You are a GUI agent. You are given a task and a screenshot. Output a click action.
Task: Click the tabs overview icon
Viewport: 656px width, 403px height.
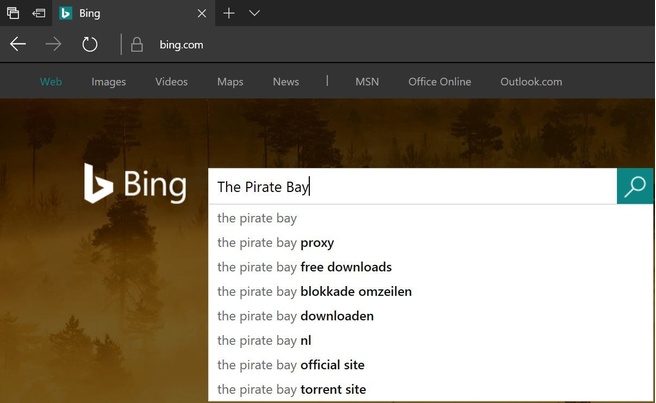(13, 13)
